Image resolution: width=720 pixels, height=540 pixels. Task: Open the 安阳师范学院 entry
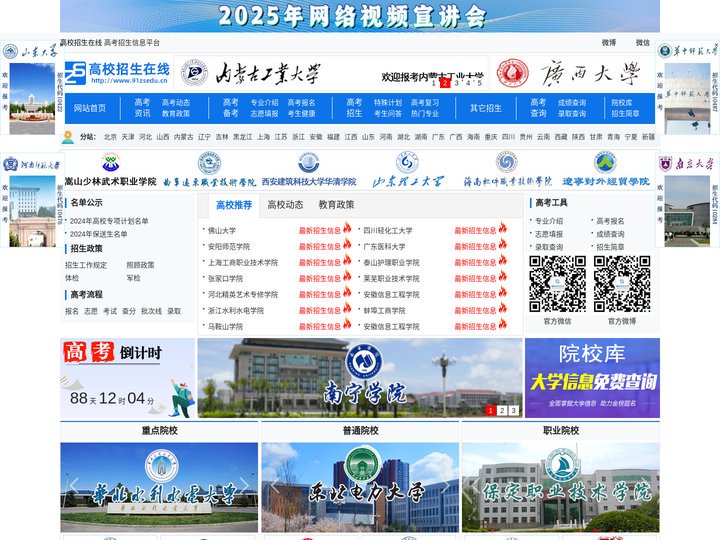tap(229, 247)
